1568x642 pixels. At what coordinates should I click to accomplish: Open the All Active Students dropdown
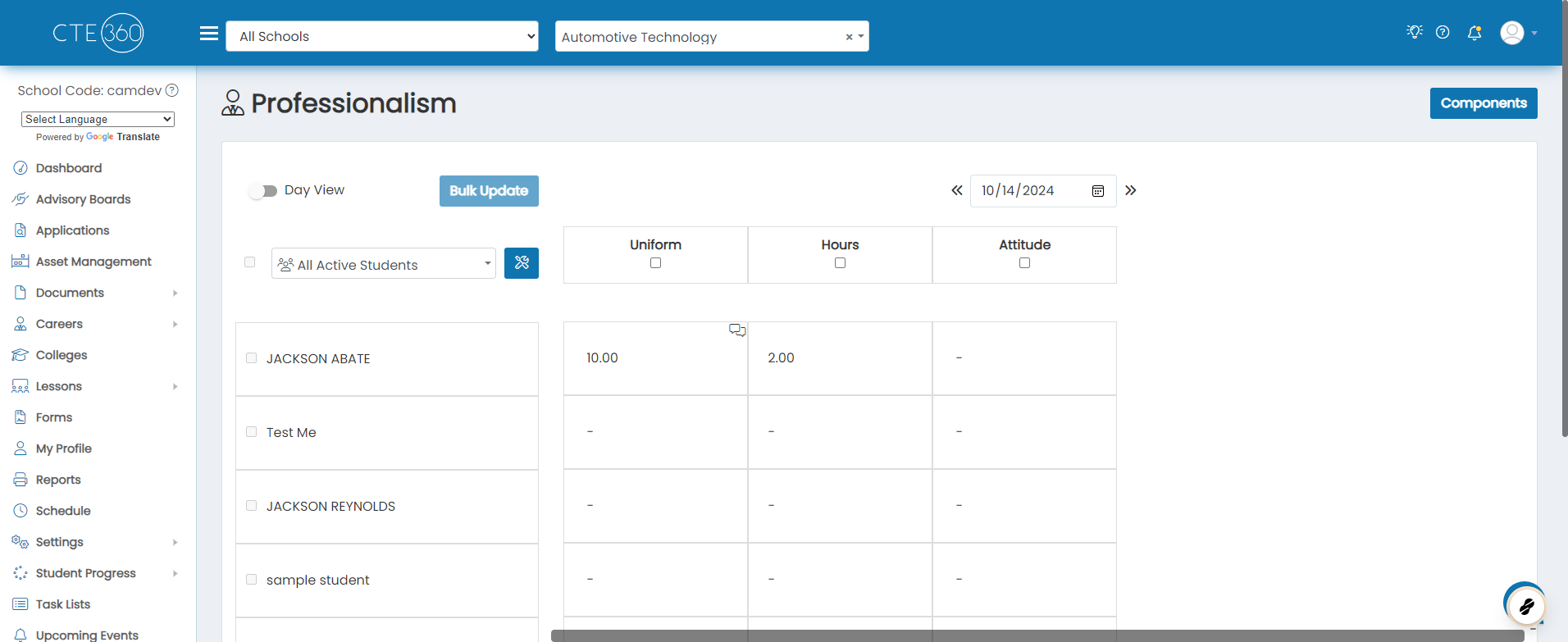384,264
